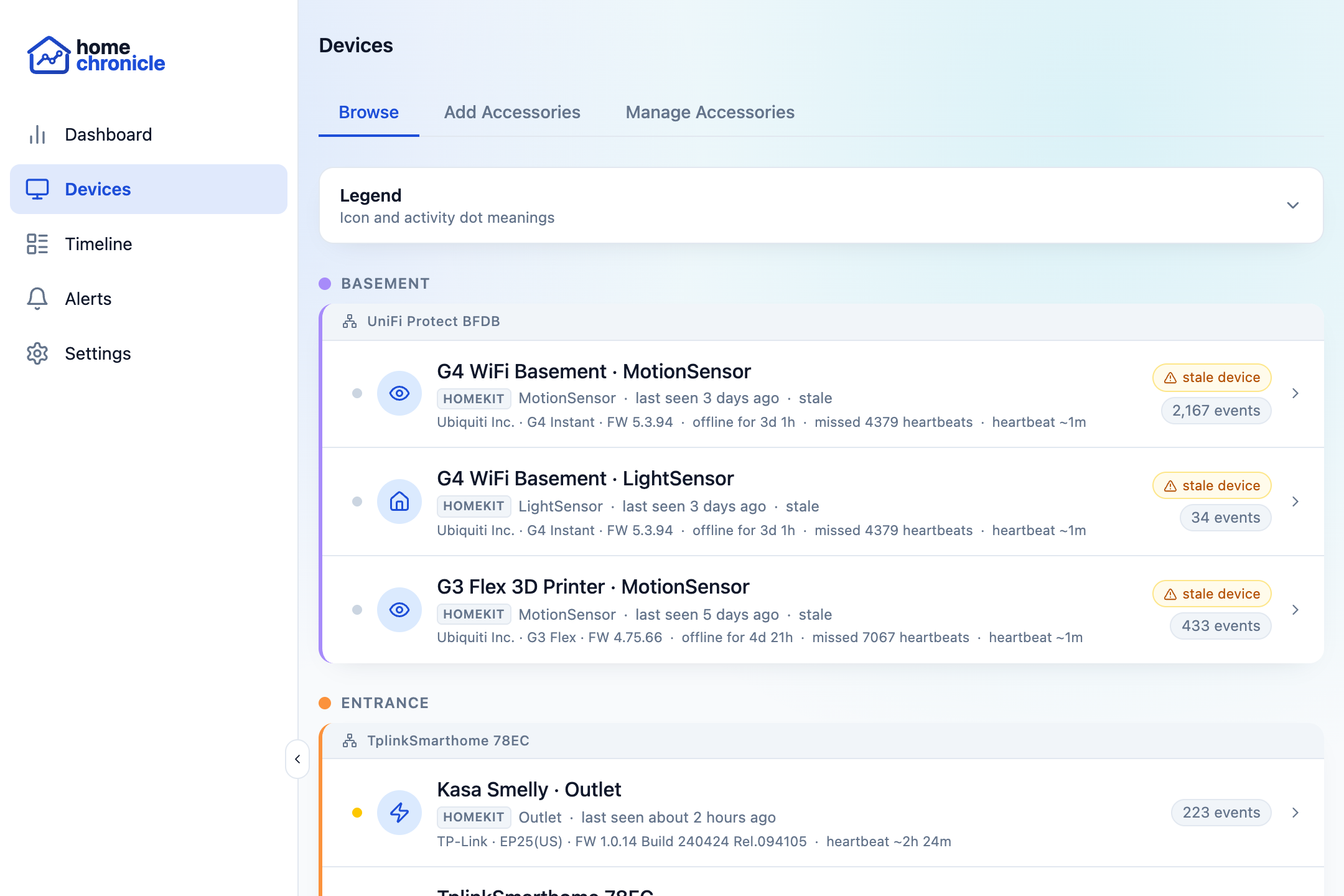Click 'heartbeat ~2h 24m' text
Screen dimensions: 1344x896
tap(889, 842)
